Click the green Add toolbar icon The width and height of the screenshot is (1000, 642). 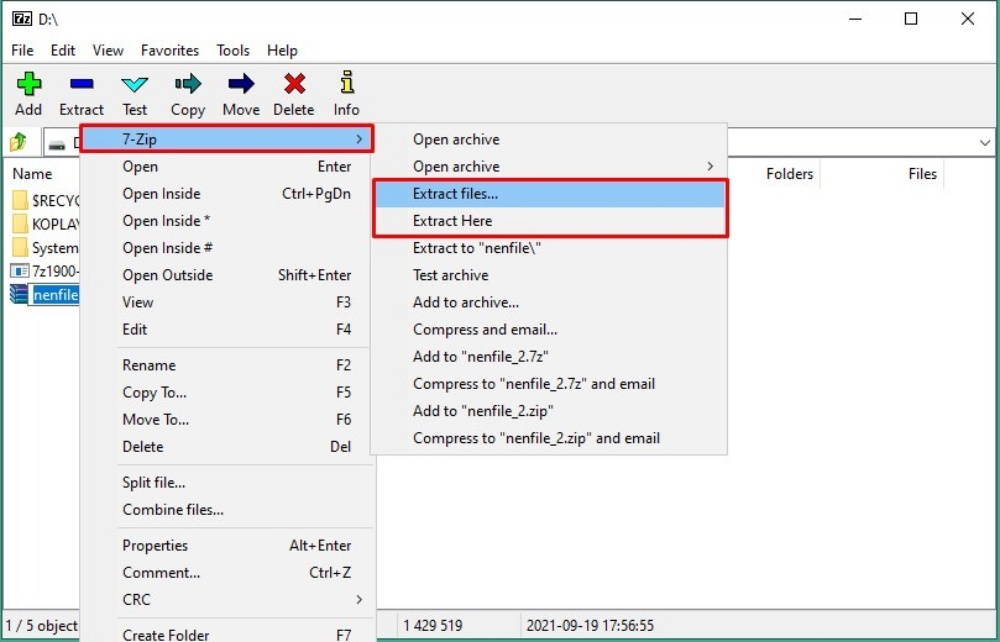[x=29, y=85]
